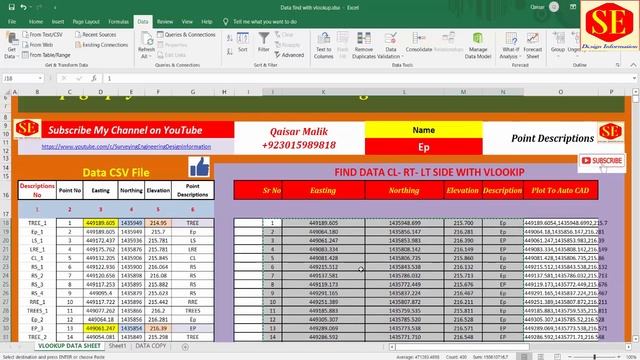Click the Normal view icon in the status bar

coord(524,357)
